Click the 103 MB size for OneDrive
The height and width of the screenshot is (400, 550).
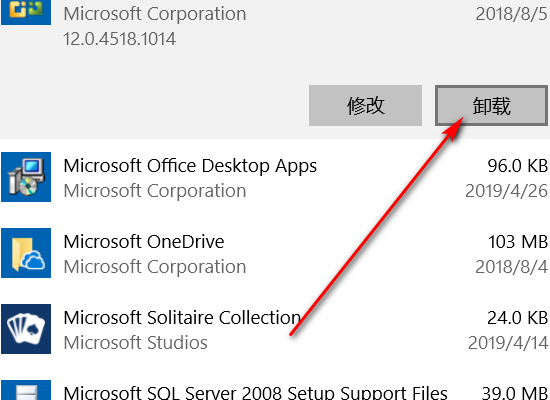click(x=518, y=242)
